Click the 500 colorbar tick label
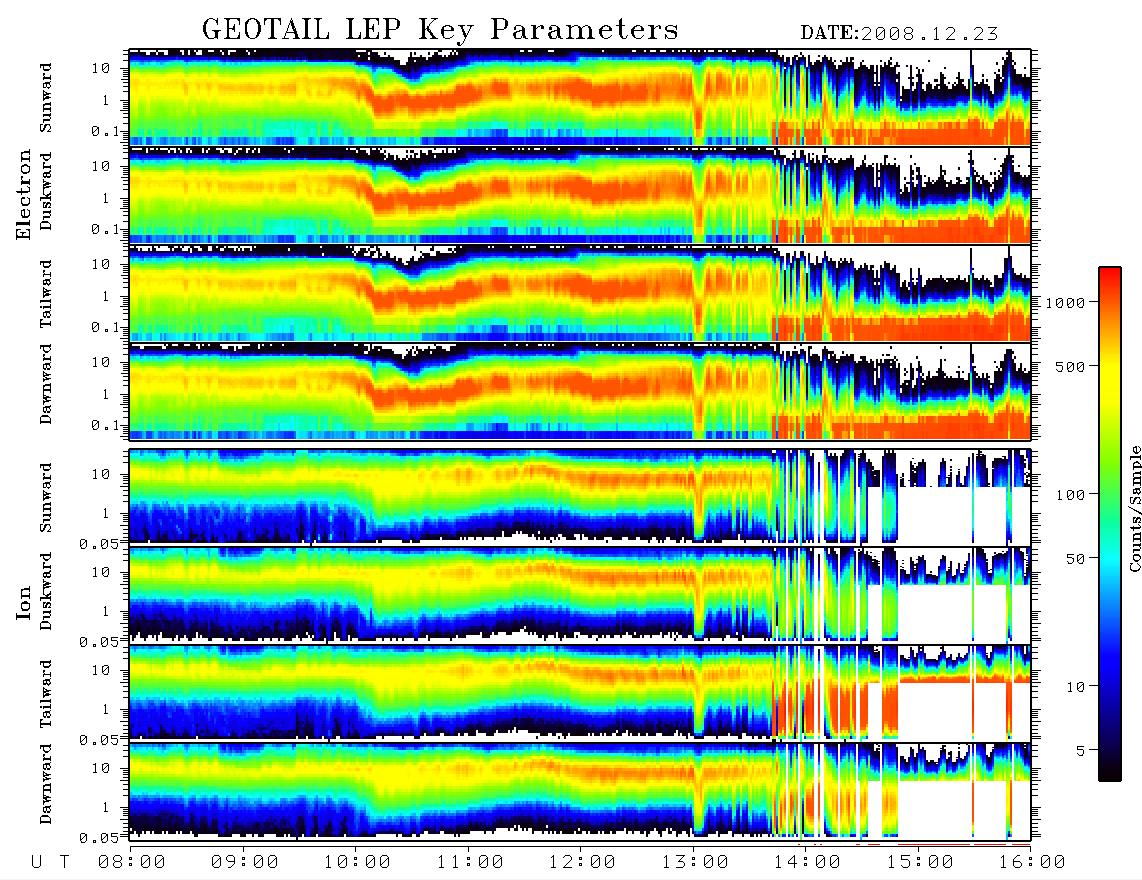The image size is (1142, 880). click(x=1071, y=366)
